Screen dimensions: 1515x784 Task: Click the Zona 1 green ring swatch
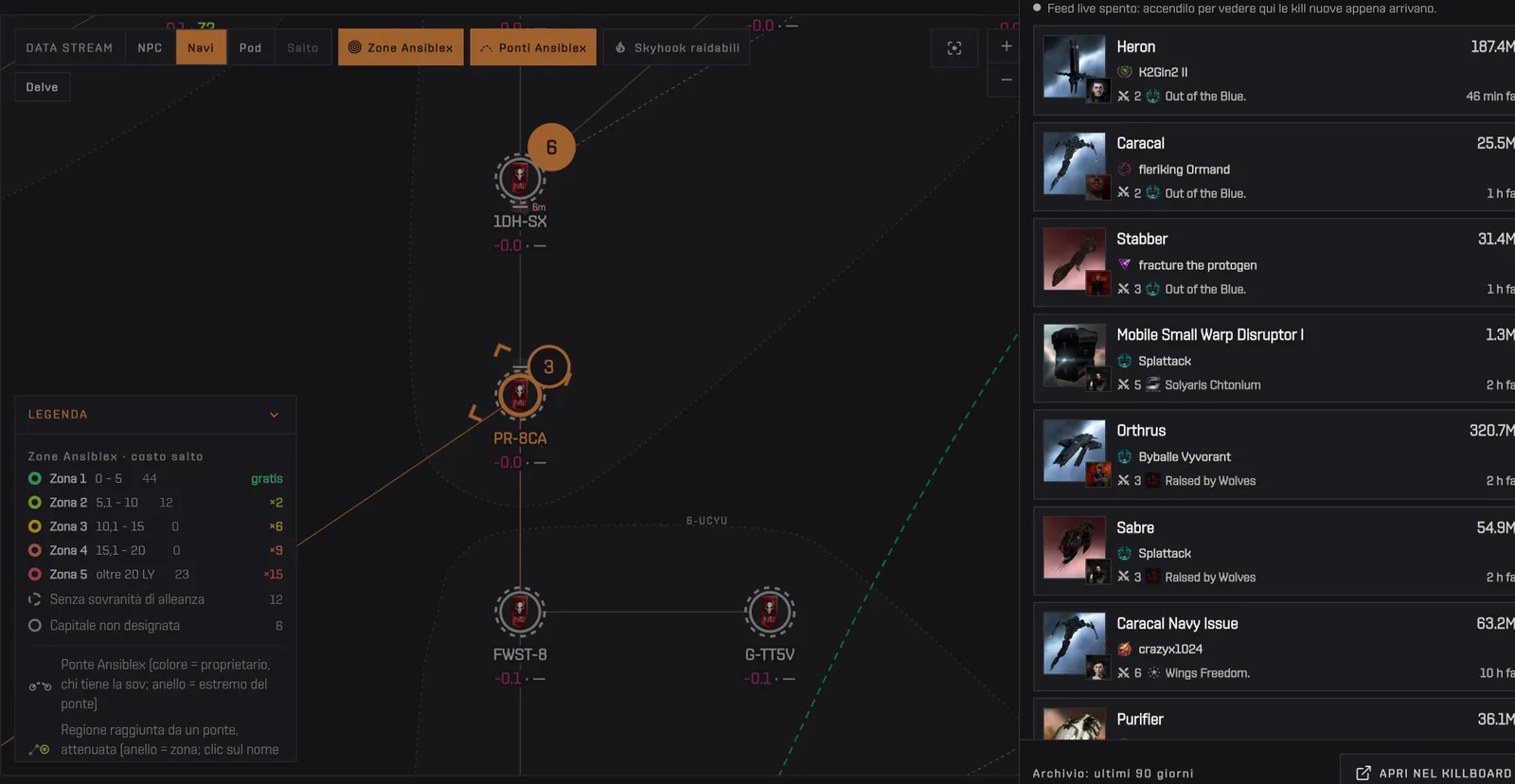(x=35, y=478)
